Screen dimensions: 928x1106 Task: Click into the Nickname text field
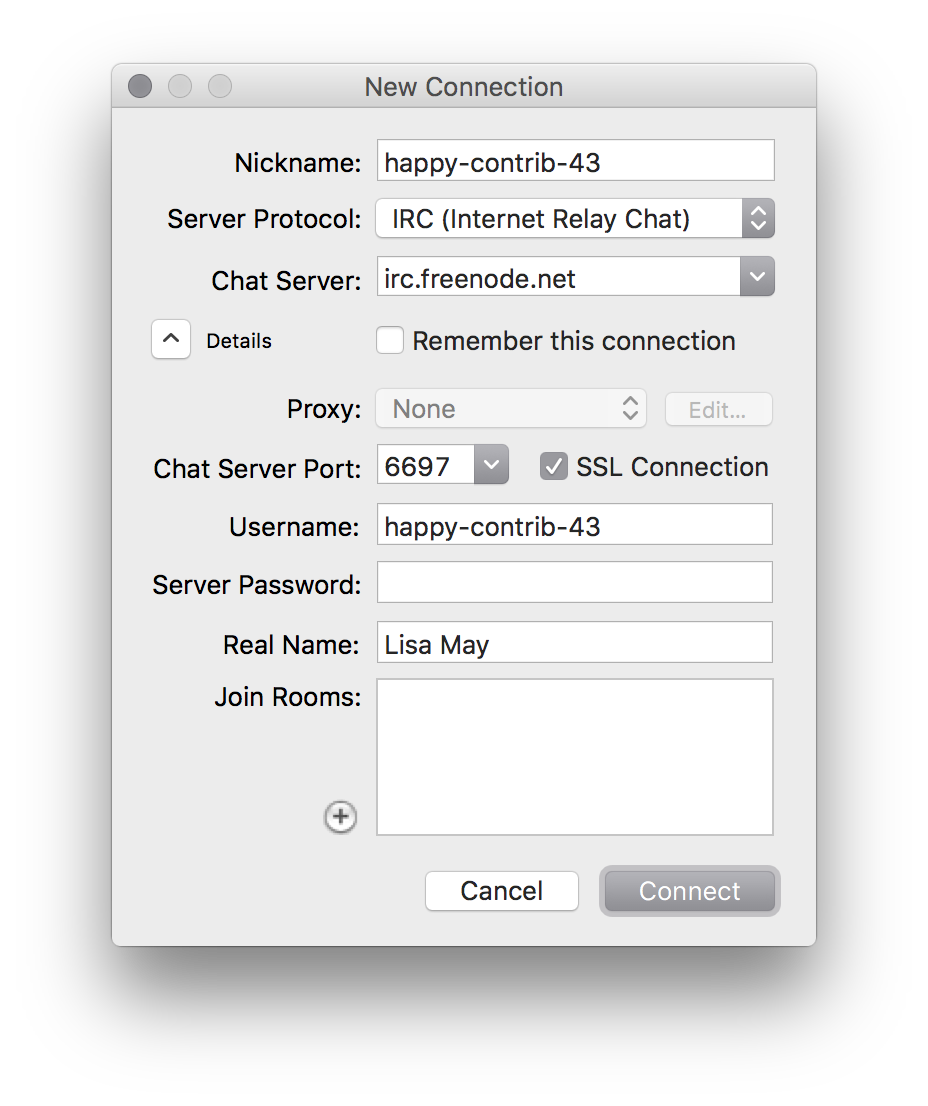point(575,161)
